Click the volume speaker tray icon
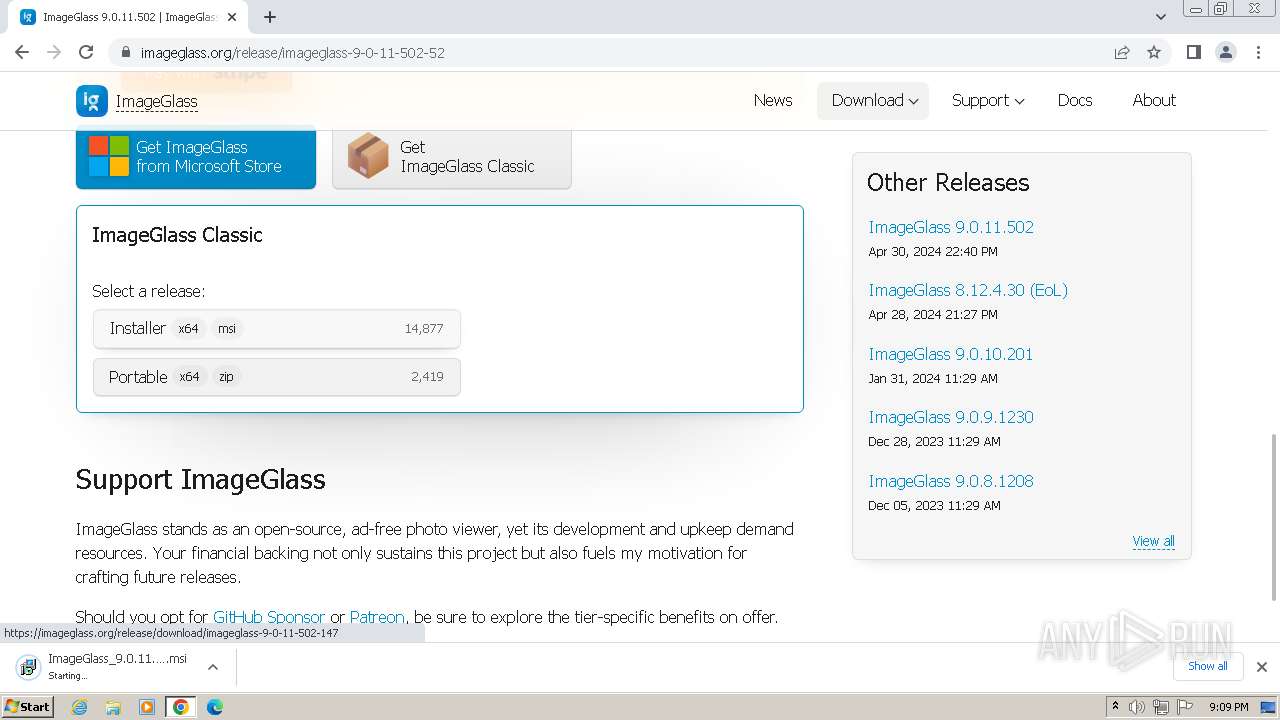Screen dimensions: 1280x720 1137,707
